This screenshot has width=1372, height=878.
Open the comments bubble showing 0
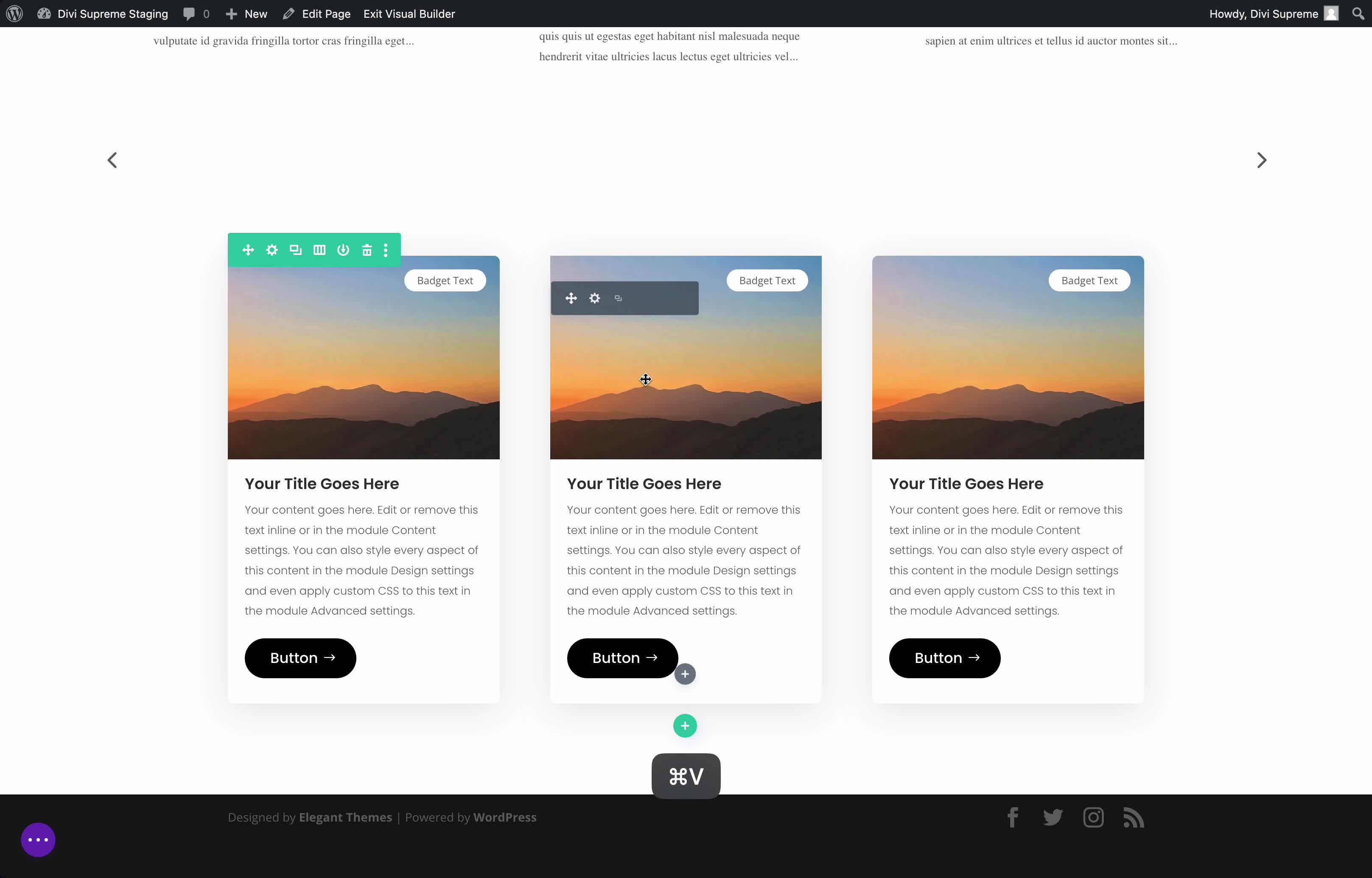point(196,14)
